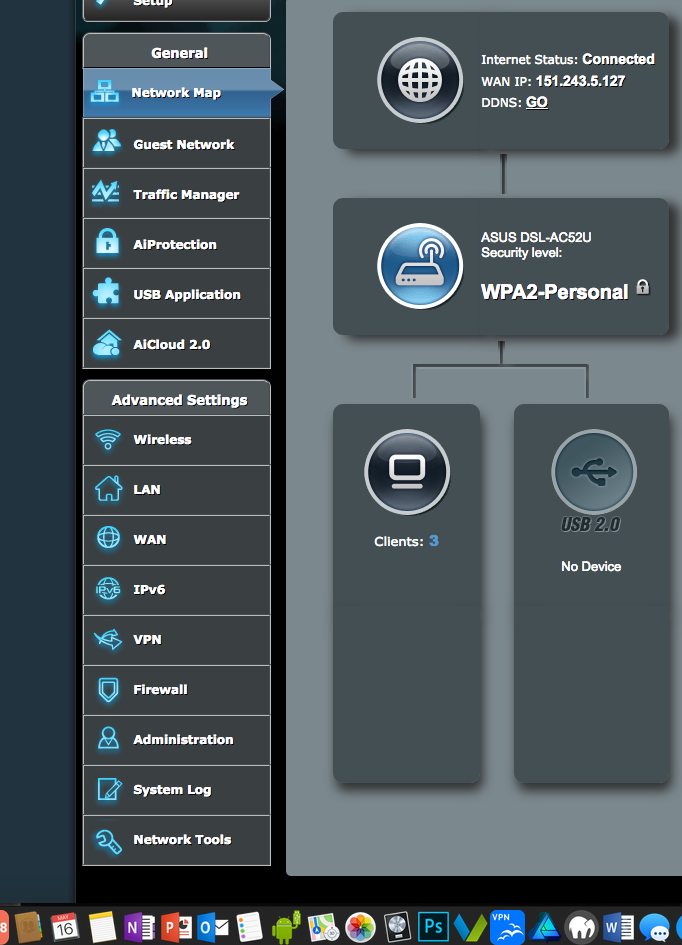Viewport: 682px width, 945px height.
Task: Click the Network Tools wrench icon
Action: 109,841
